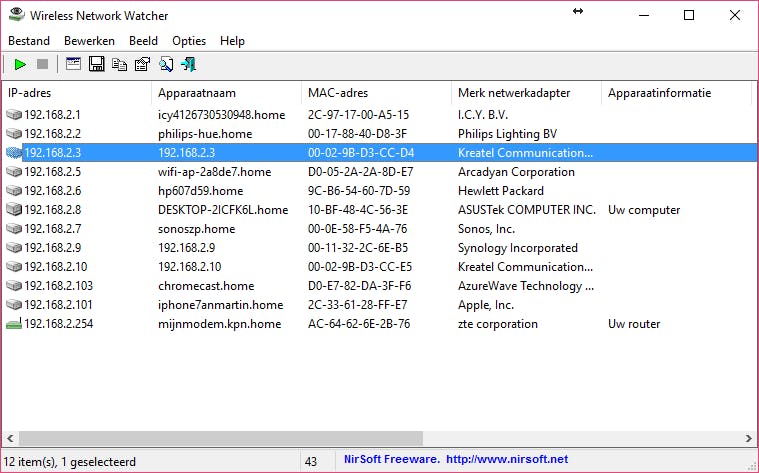Sort by the Apparaatnaam column header

(x=227, y=93)
